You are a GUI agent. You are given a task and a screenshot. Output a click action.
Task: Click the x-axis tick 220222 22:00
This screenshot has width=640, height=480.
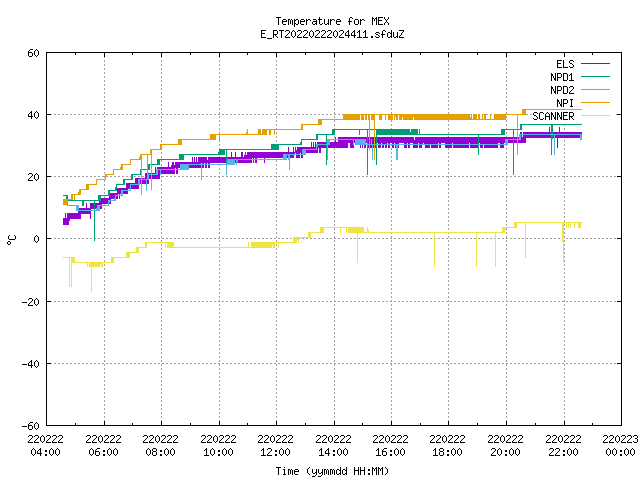[564, 446]
